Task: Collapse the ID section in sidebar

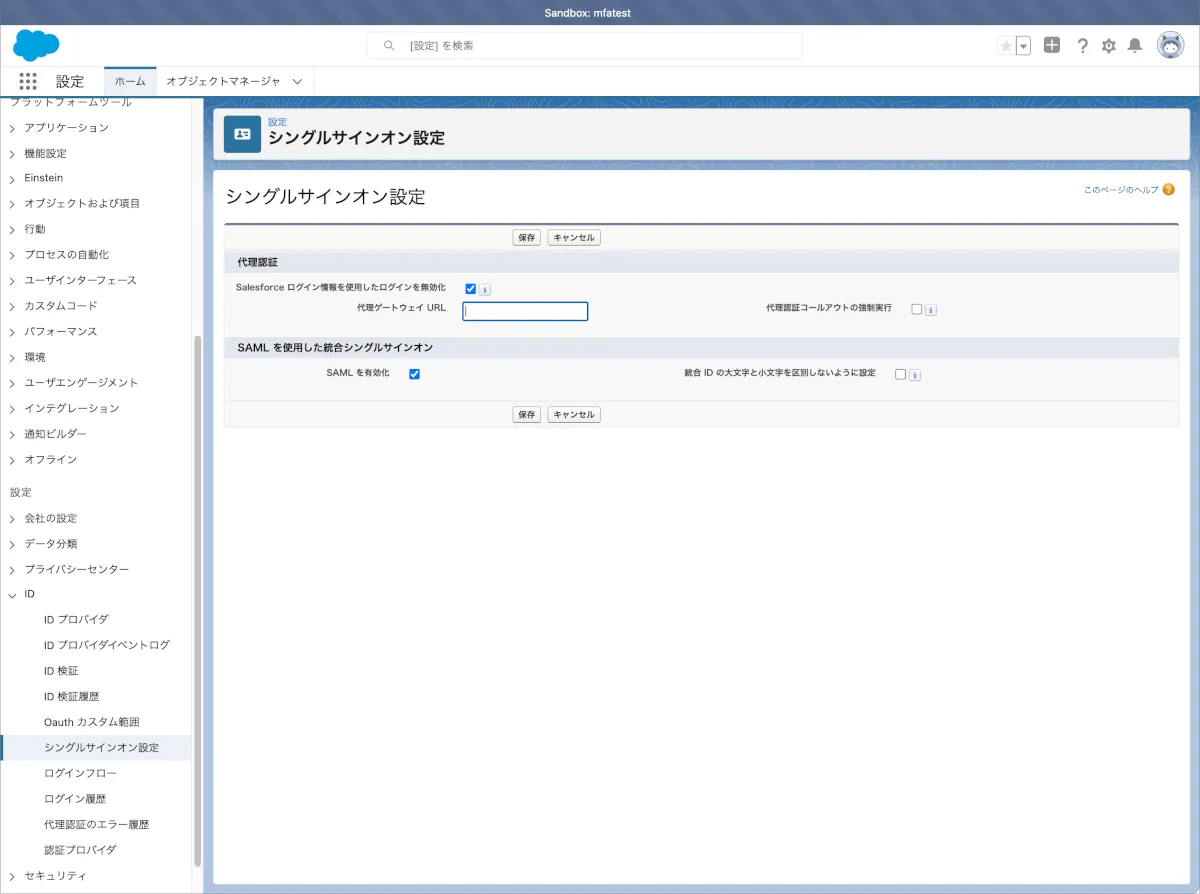Action: [x=12, y=595]
